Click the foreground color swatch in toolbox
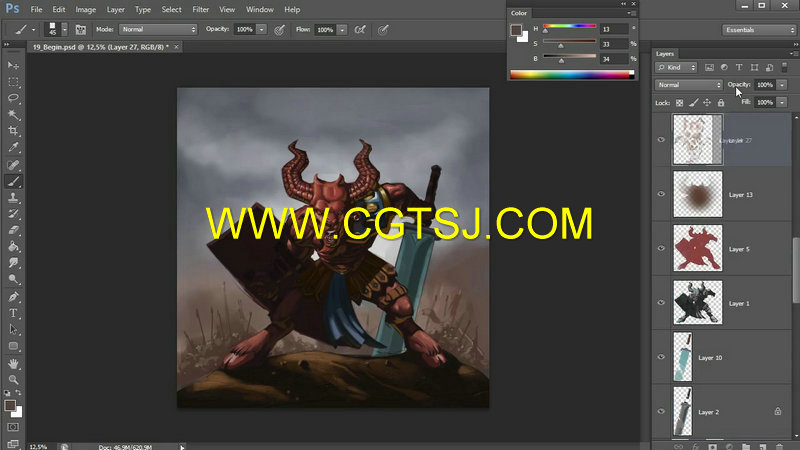 [9, 406]
